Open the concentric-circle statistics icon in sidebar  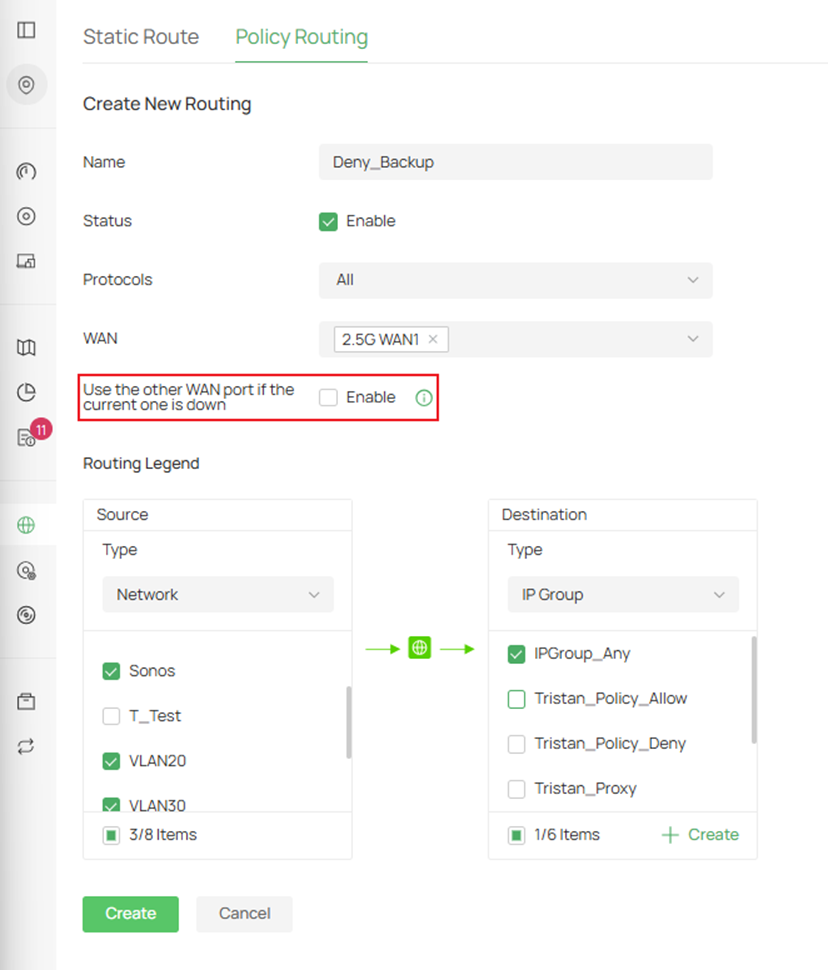click(x=26, y=216)
